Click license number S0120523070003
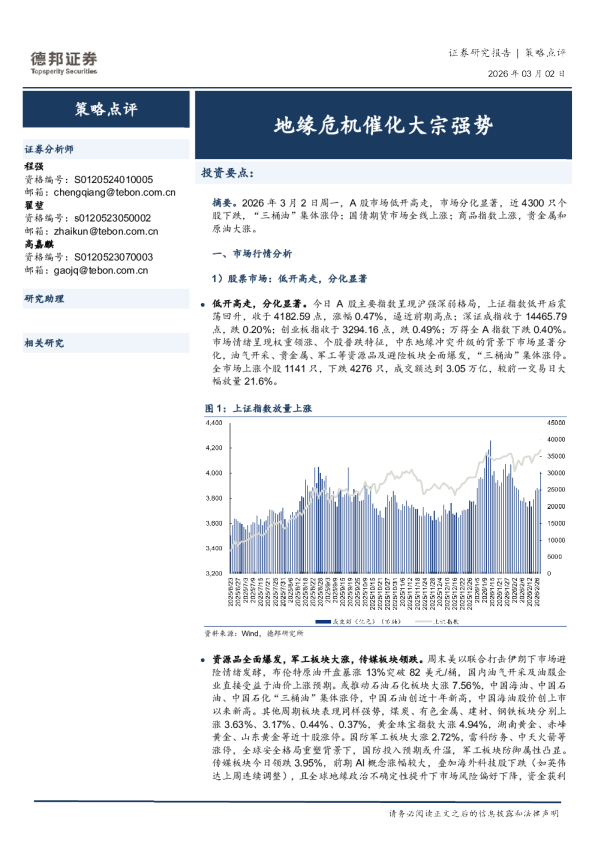Image resolution: width=595 pixels, height=842 pixels. click(x=113, y=257)
